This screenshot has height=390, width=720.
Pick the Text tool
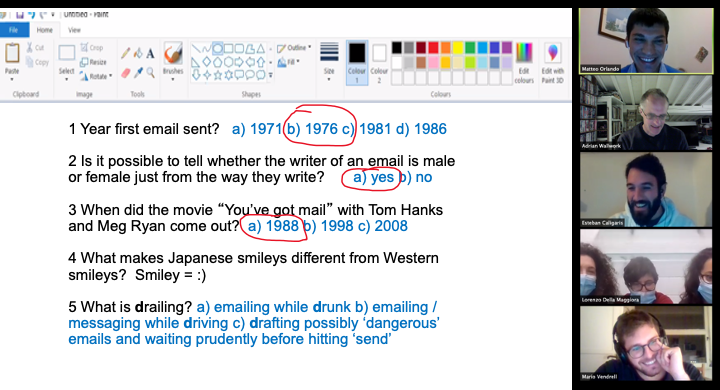150,54
